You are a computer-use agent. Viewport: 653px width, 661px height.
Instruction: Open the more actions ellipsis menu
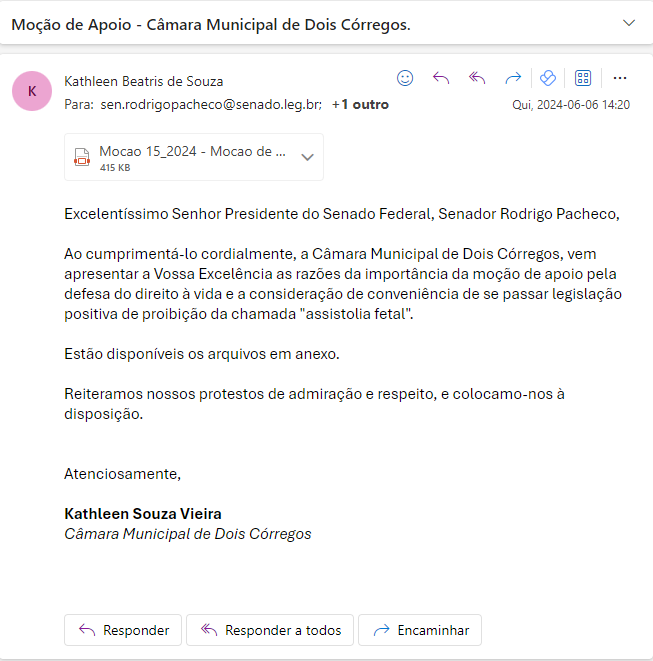click(x=620, y=78)
